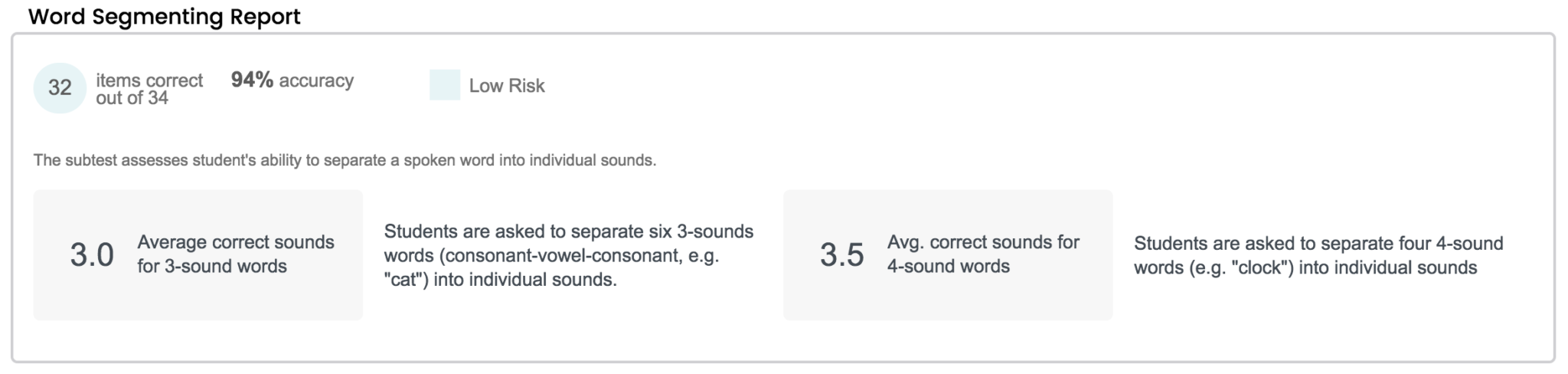
Task: Click the 3.0 average score number
Action: 92,255
